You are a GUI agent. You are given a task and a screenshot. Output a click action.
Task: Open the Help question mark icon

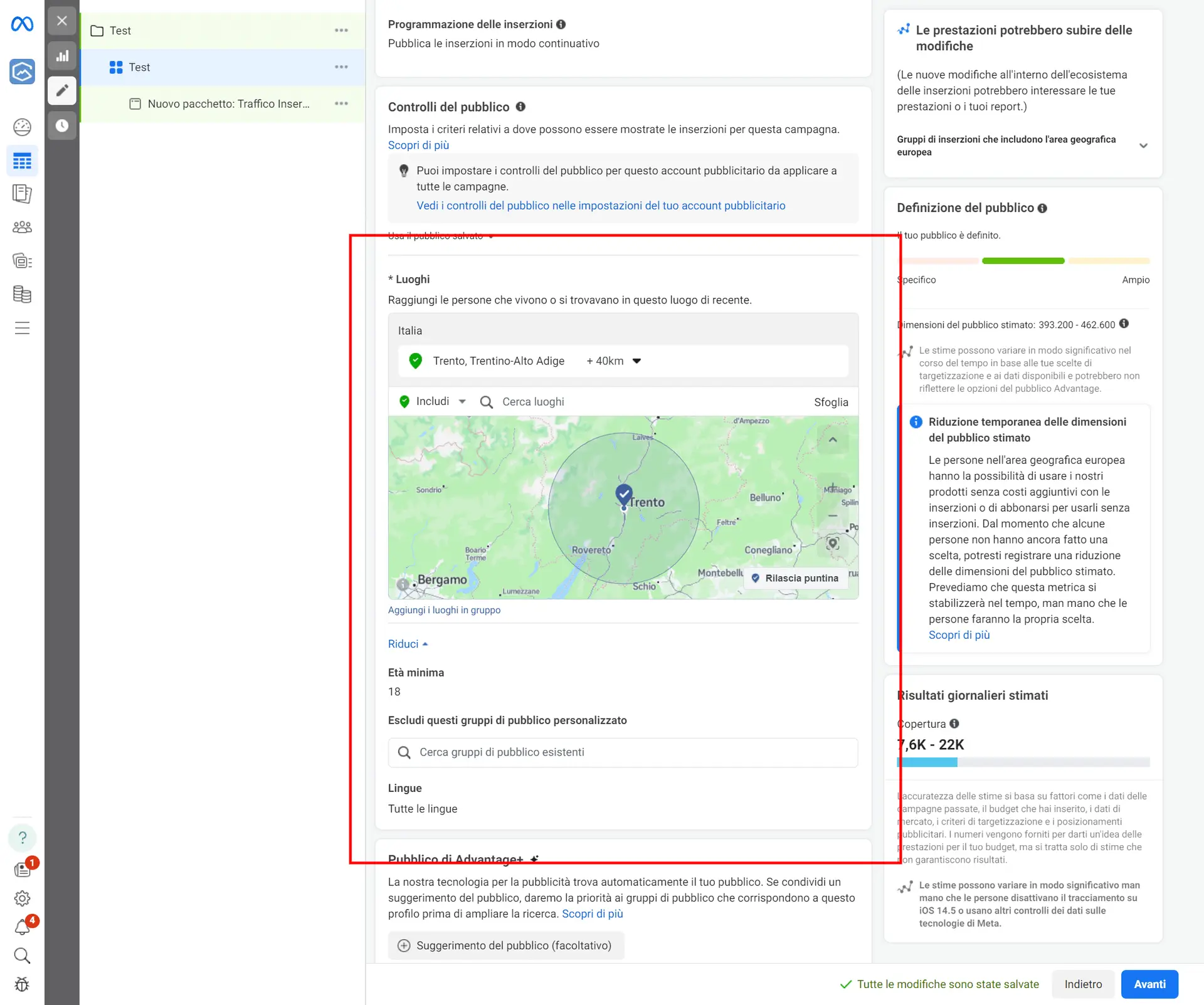click(x=23, y=838)
